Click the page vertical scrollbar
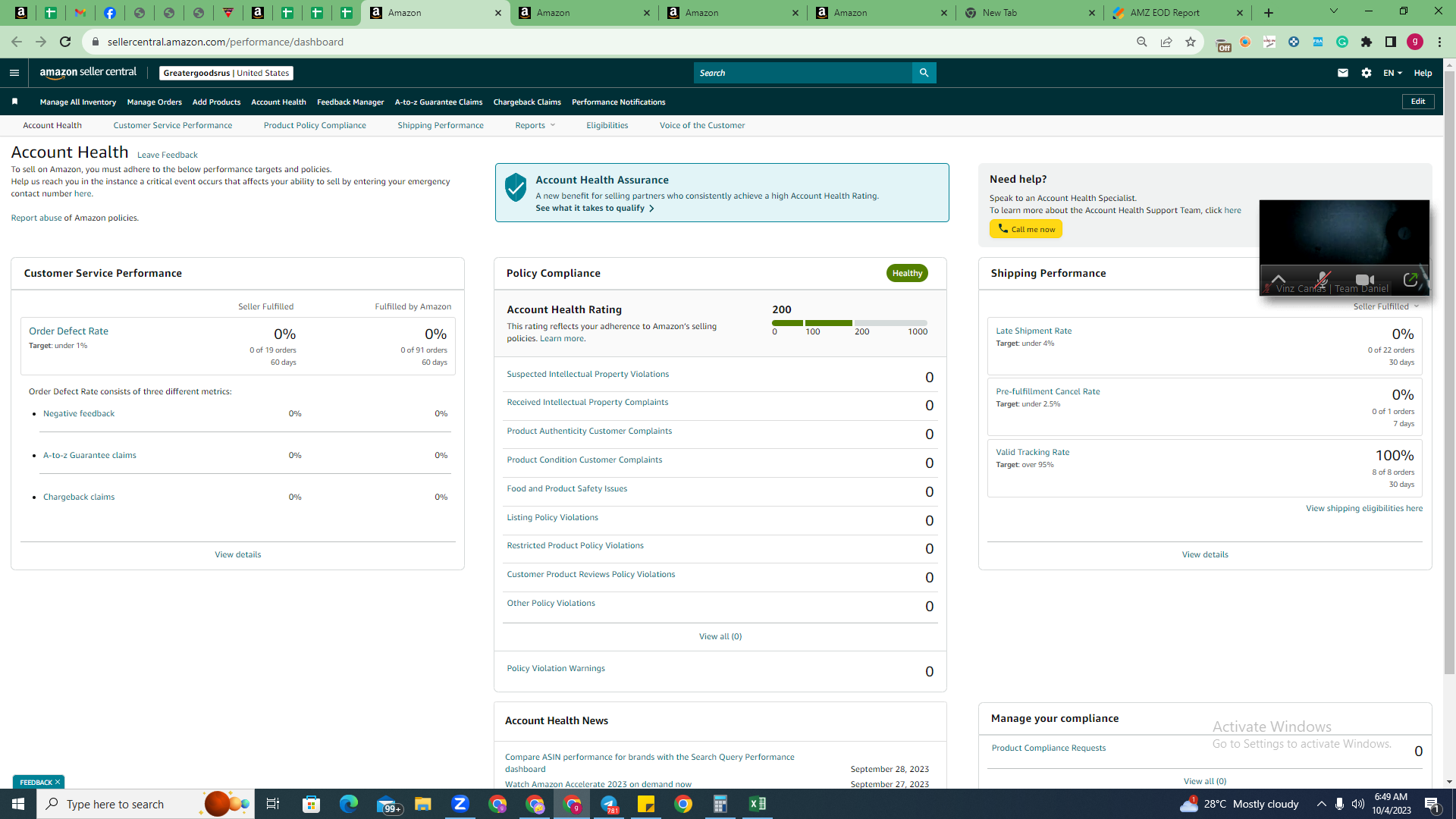 [x=1449, y=372]
